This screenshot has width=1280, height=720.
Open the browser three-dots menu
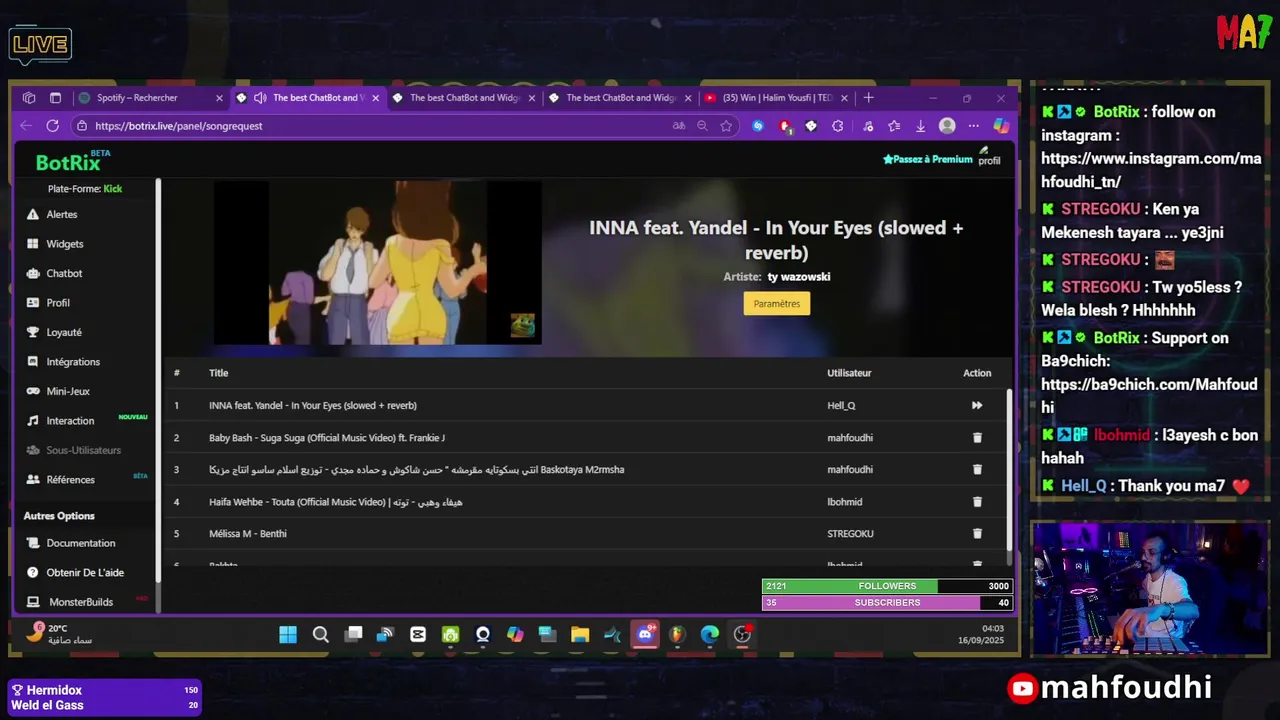point(973,126)
